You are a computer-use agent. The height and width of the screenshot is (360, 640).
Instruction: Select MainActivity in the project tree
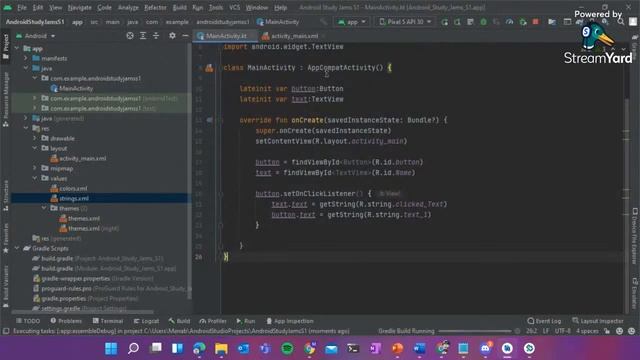76,88
